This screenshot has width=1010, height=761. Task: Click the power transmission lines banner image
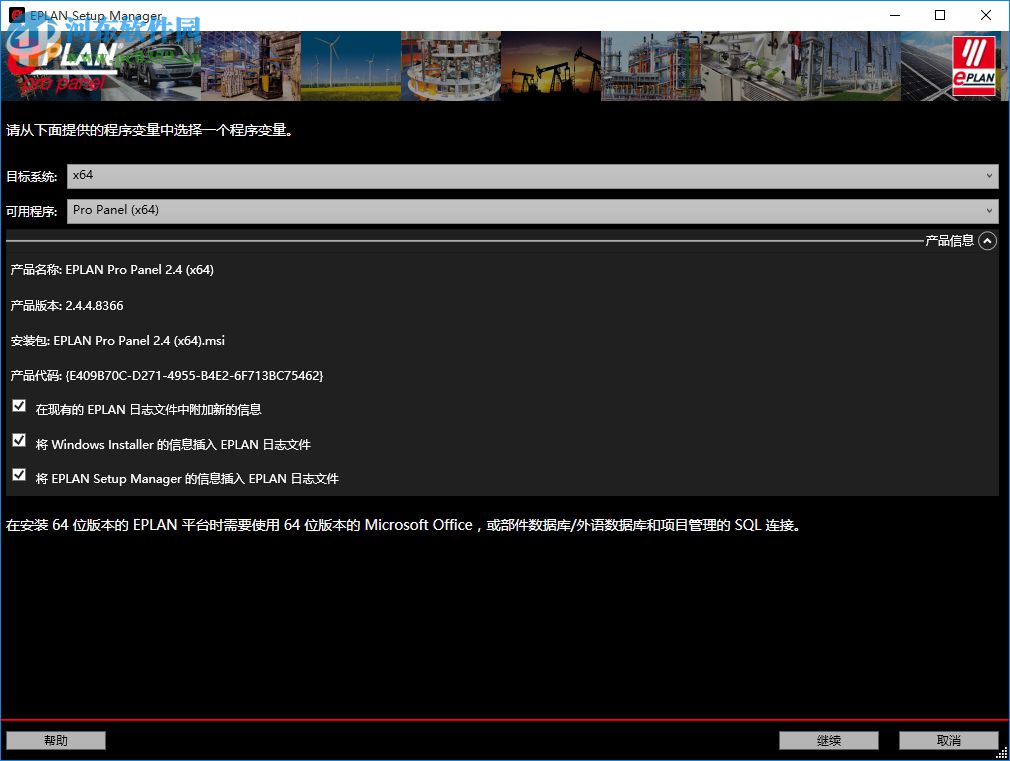pyautogui.click(x=850, y=65)
